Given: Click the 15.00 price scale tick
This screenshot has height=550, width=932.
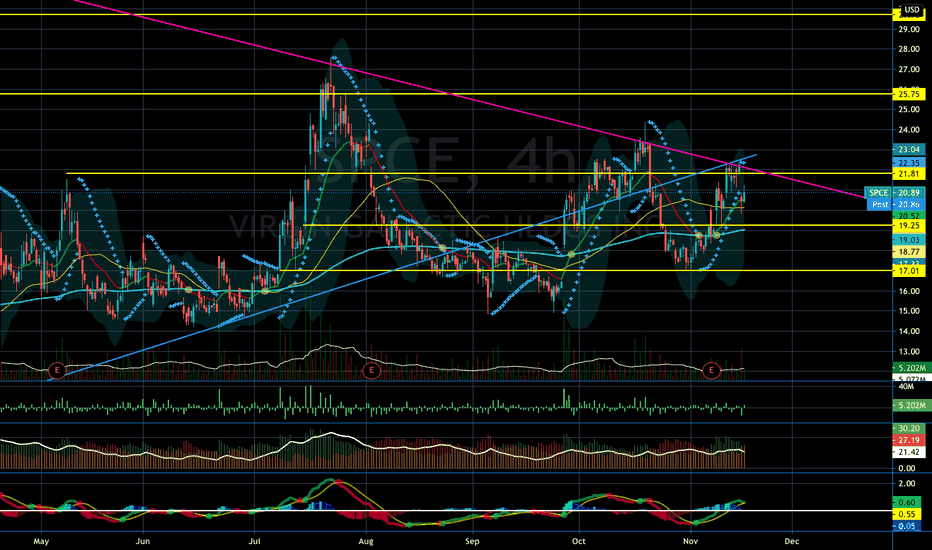Looking at the screenshot, I should coord(909,311).
